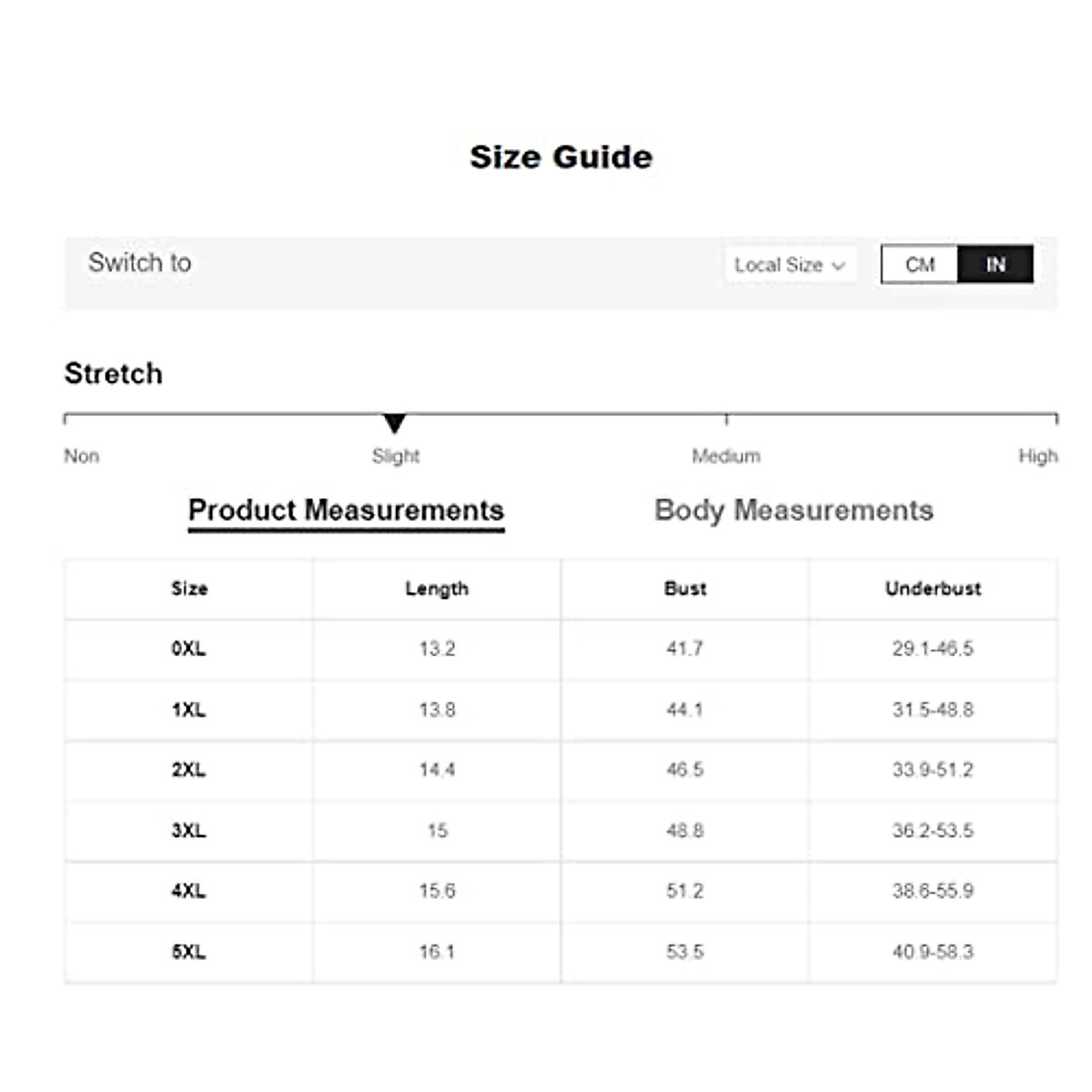Switch to Body Measurements tab
This screenshot has height=1092, width=1092.
794,511
